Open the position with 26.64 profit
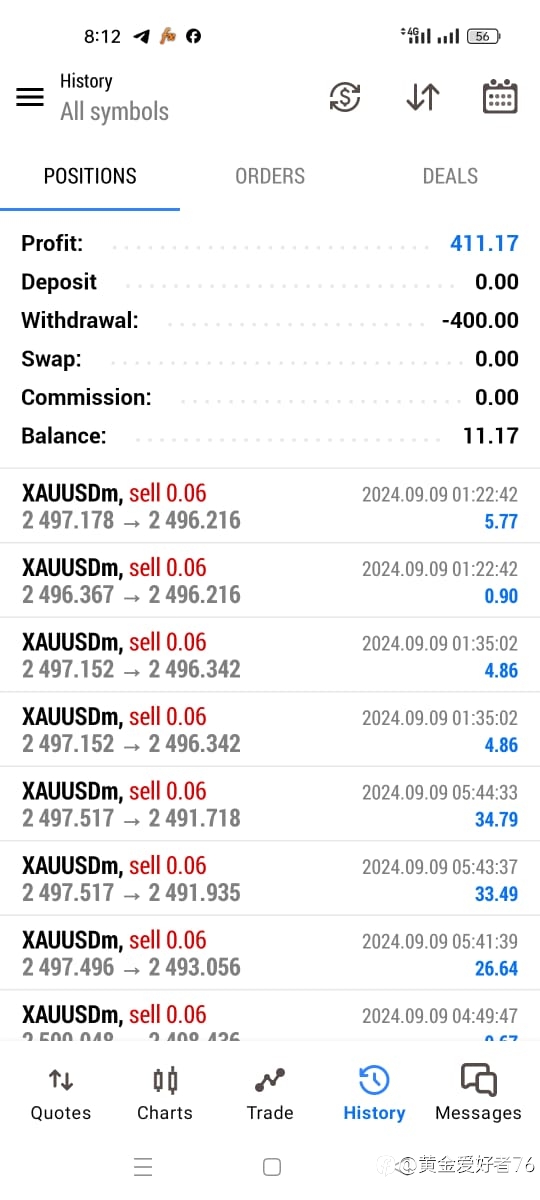This screenshot has height=1200, width=540. tap(270, 953)
